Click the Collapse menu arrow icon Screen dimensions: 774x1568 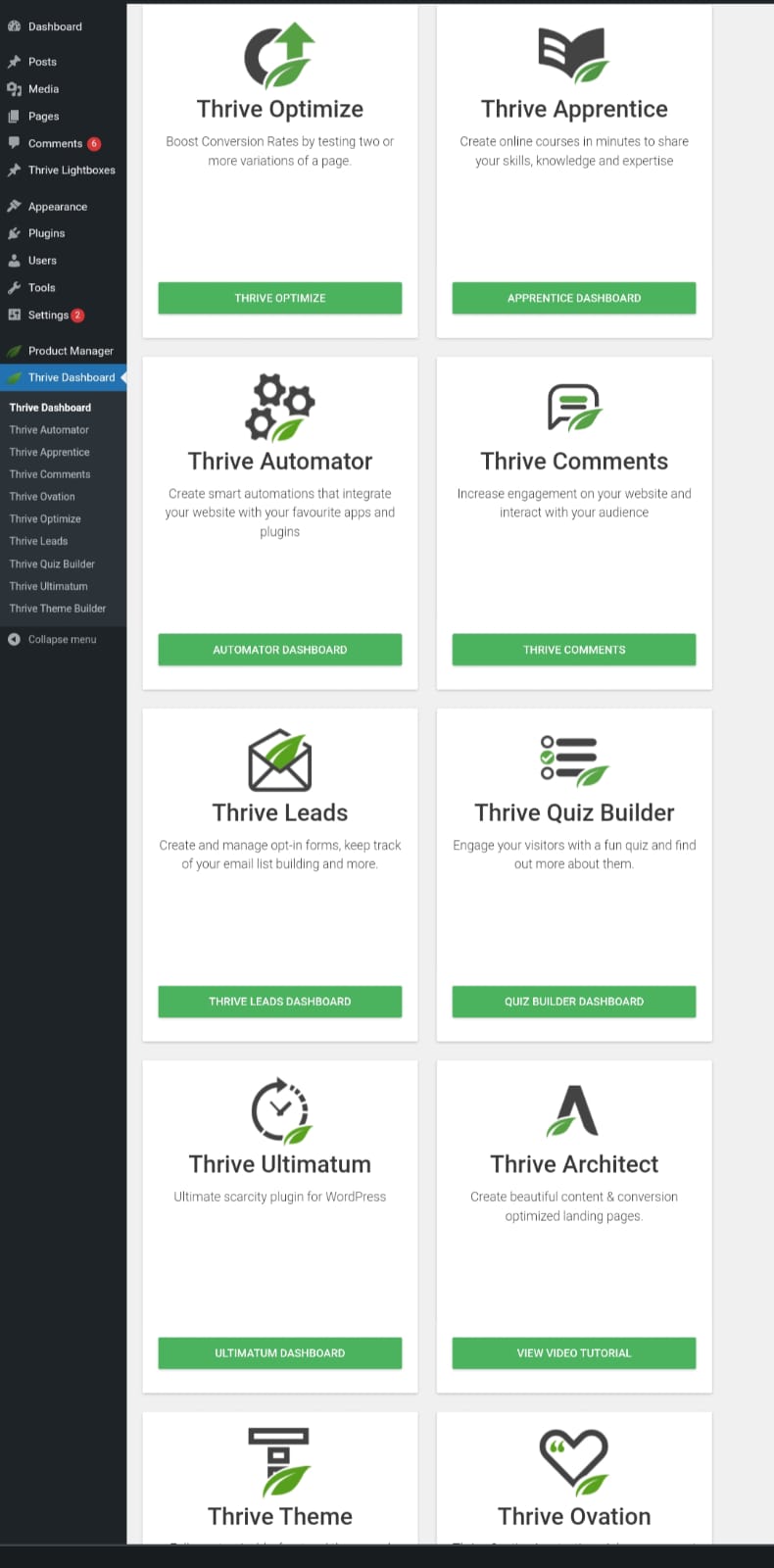click(14, 639)
